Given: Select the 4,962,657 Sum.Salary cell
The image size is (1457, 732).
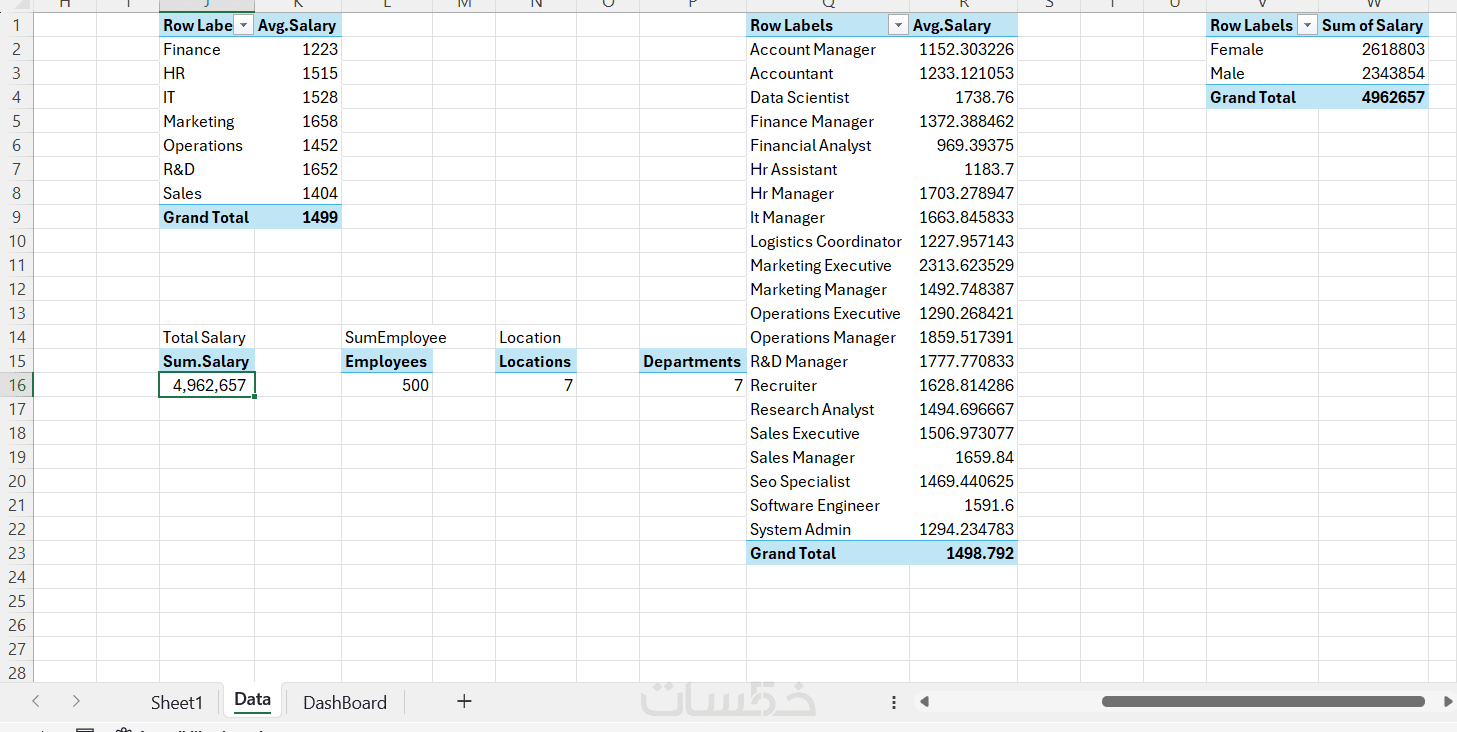Looking at the screenshot, I should click(207, 385).
